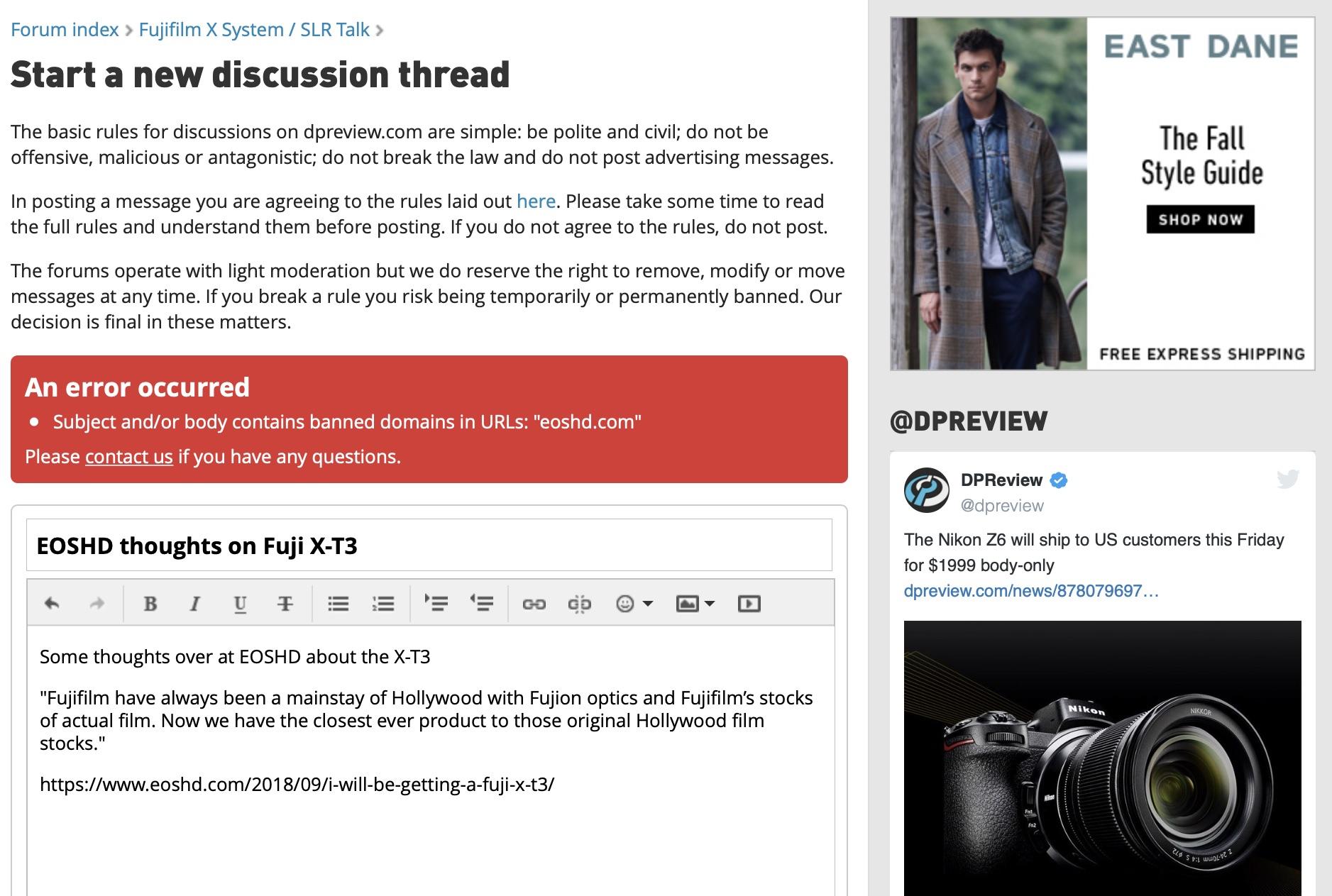The width and height of the screenshot is (1332, 896).
Task: Click the Twitter bird icon in the tweet card
Action: tap(1287, 479)
